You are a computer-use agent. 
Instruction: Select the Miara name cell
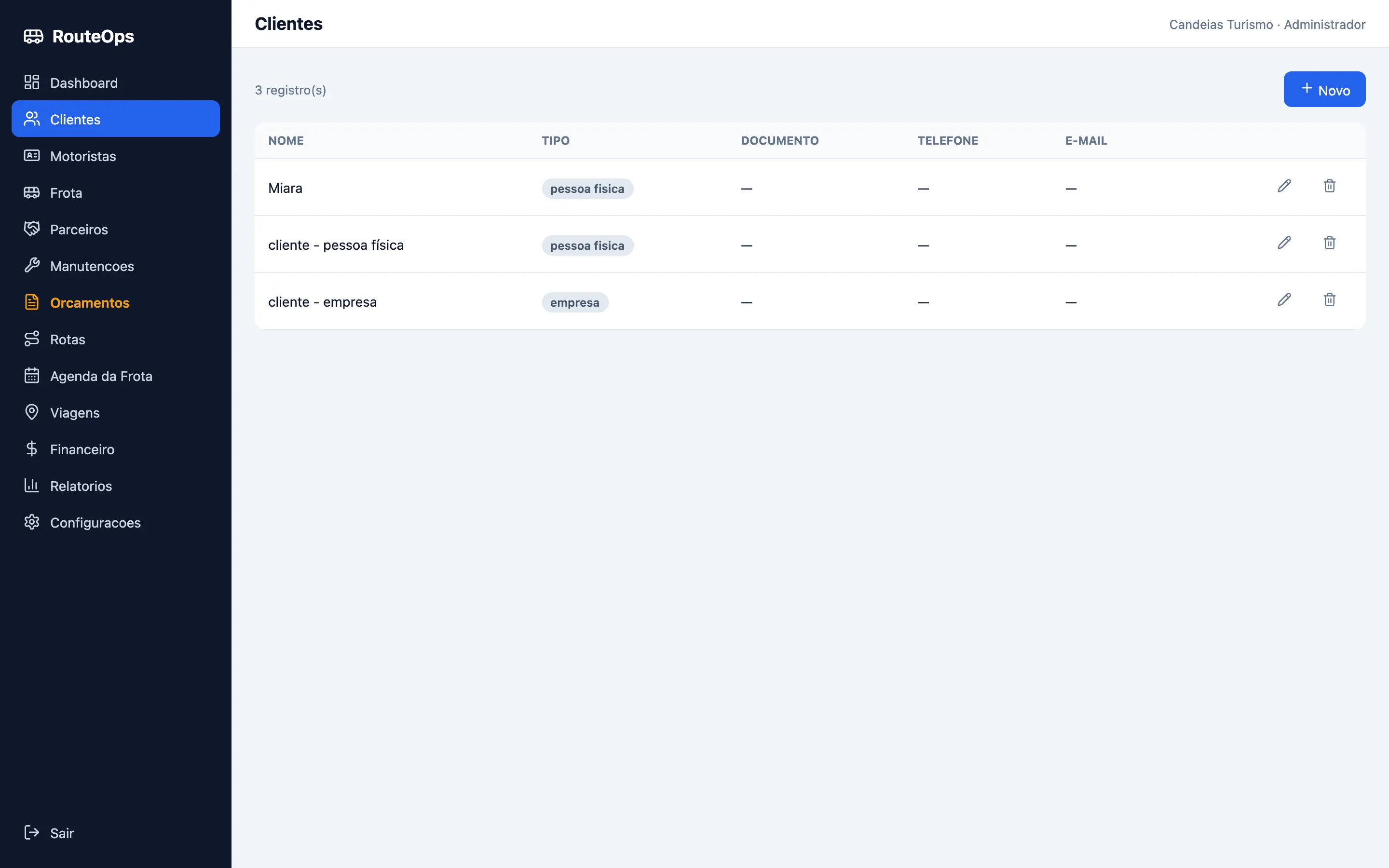285,188
